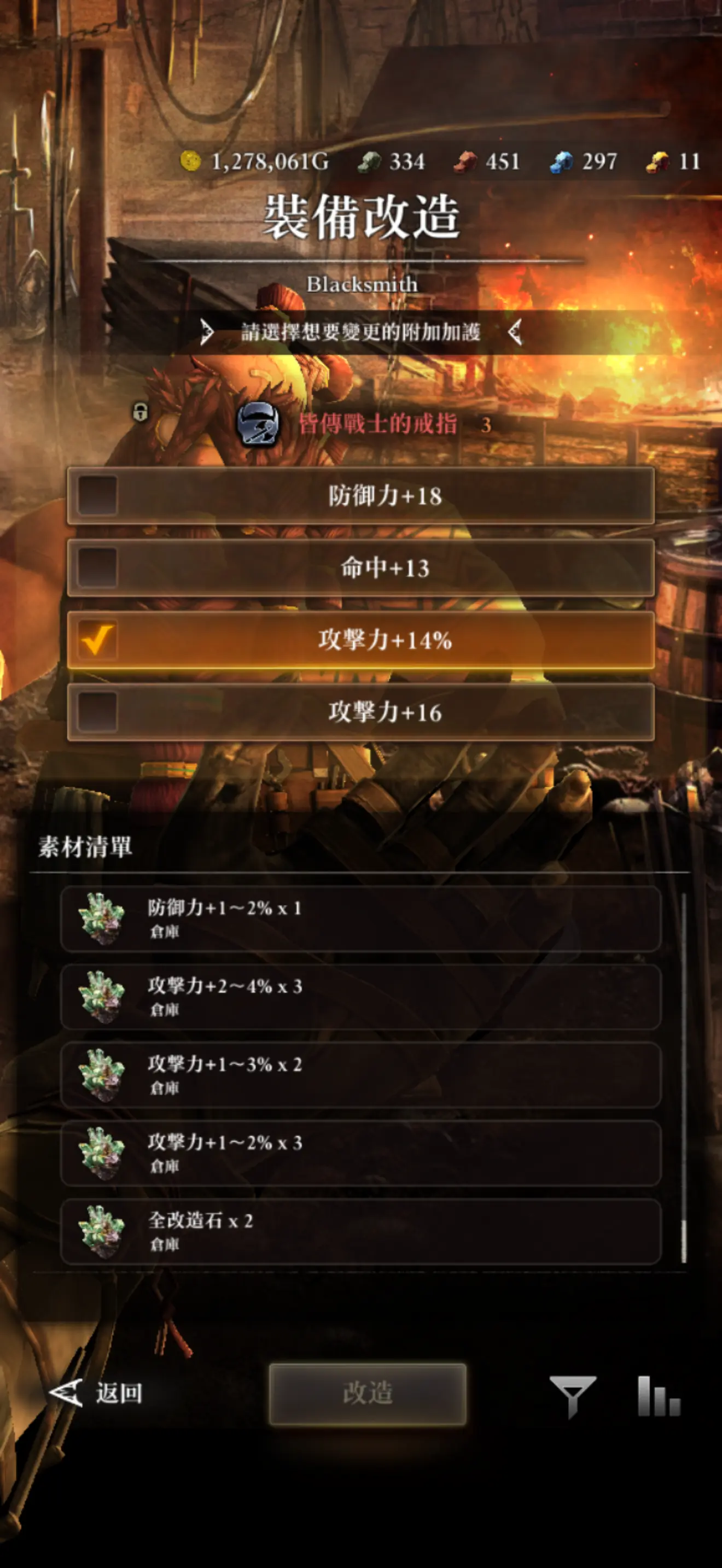Tap the right-pointing arrow beside the prompt banner

[207, 332]
